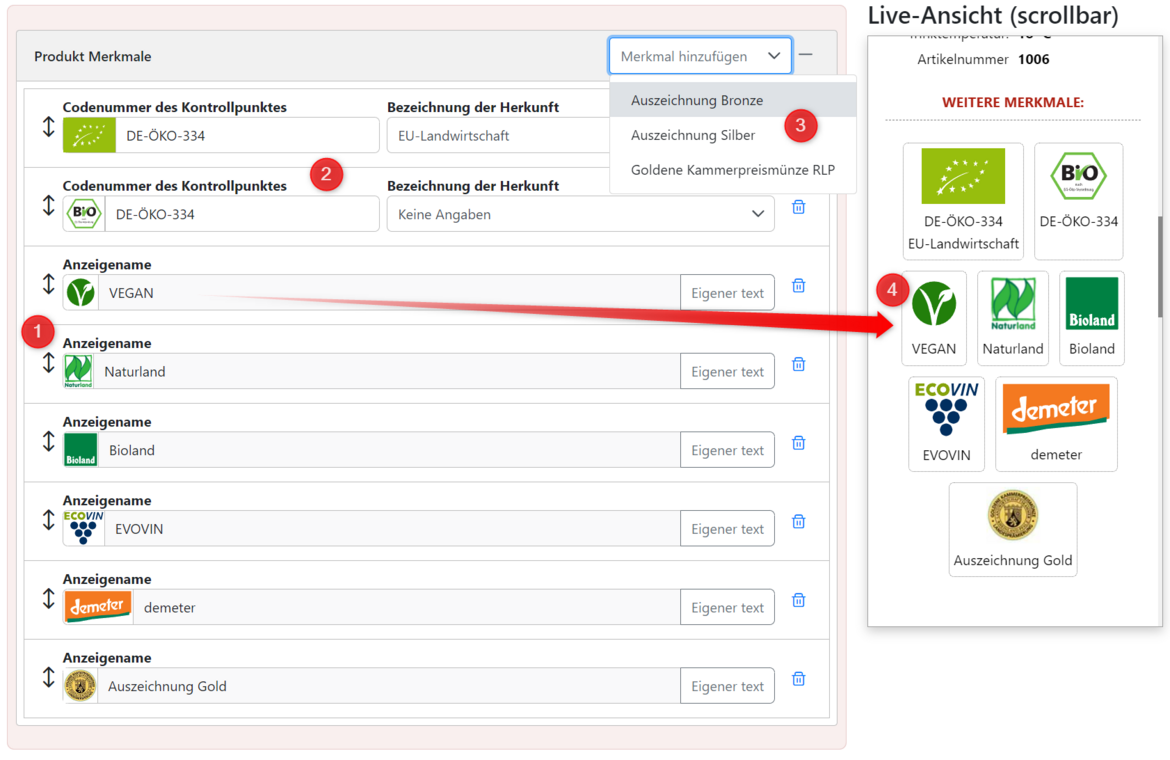
Task: Click the trash icon for Bioland
Action: [x=798, y=443]
